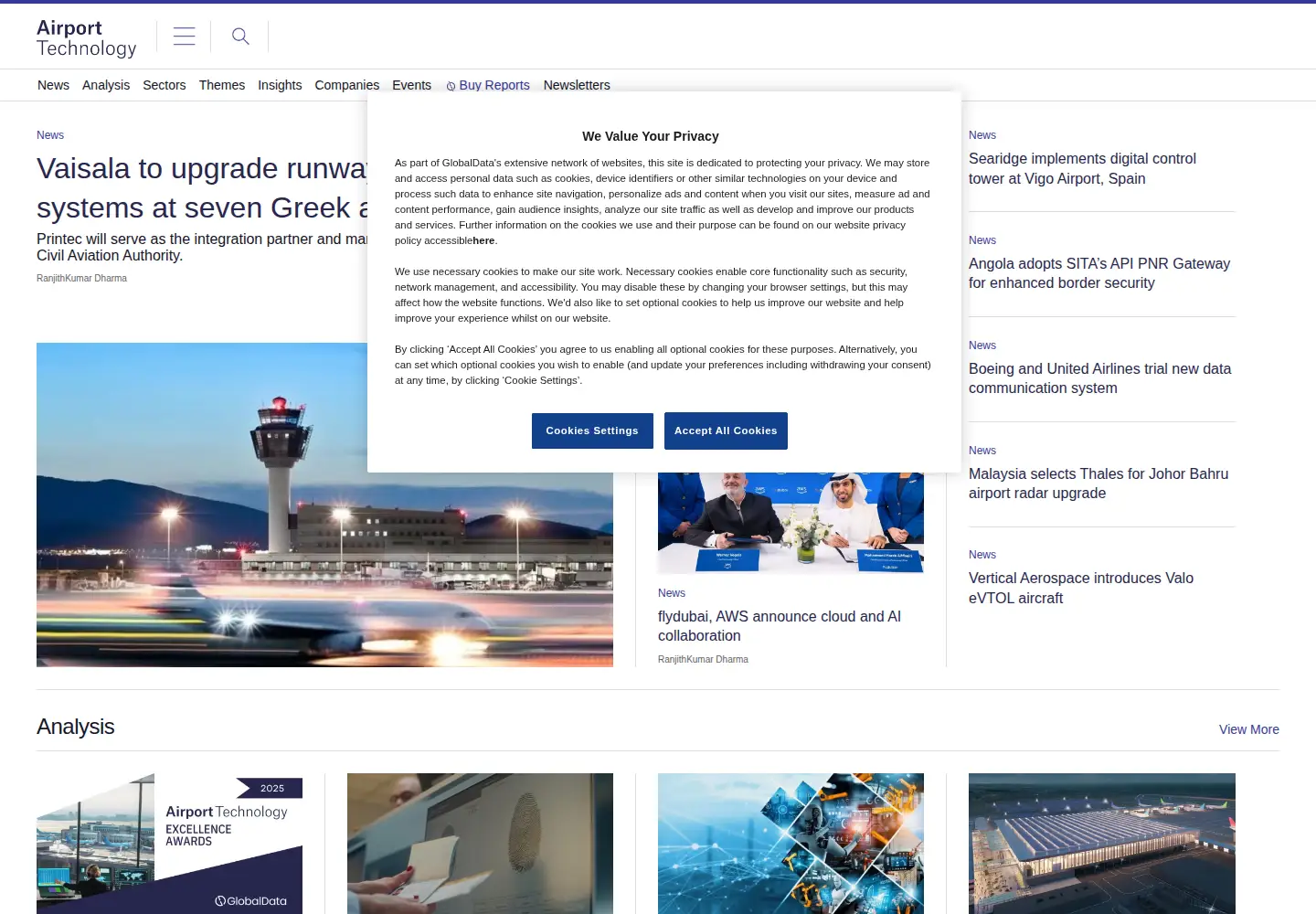Click the We Value Your Privacy heading
Image resolution: width=1316 pixels, height=914 pixels.
coord(651,136)
